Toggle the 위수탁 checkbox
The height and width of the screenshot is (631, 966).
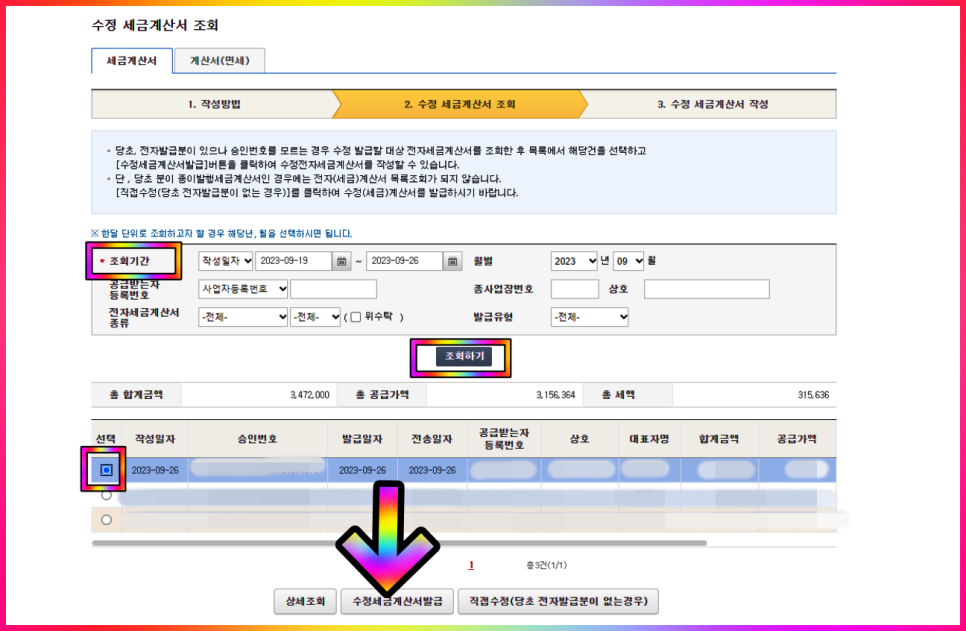coord(355,317)
